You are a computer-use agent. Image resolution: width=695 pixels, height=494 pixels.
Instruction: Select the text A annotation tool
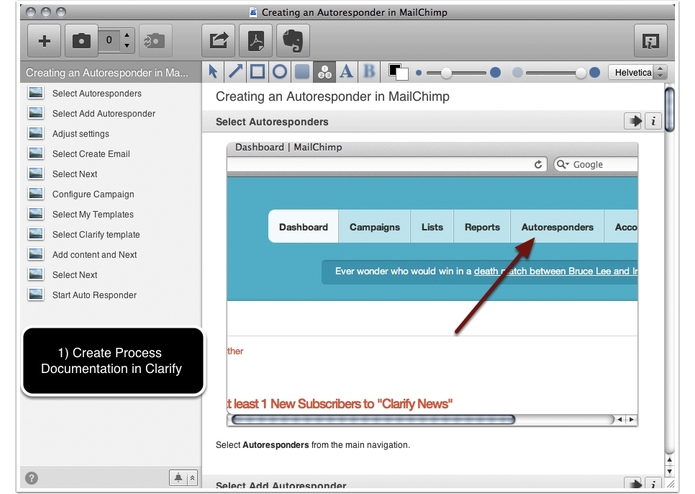[346, 72]
